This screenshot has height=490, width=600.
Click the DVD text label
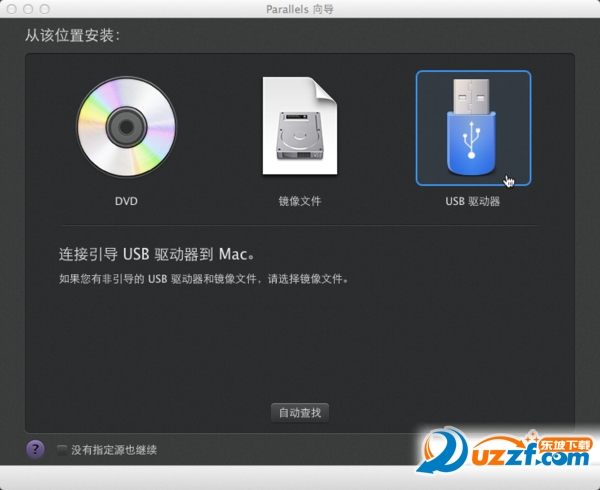126,201
